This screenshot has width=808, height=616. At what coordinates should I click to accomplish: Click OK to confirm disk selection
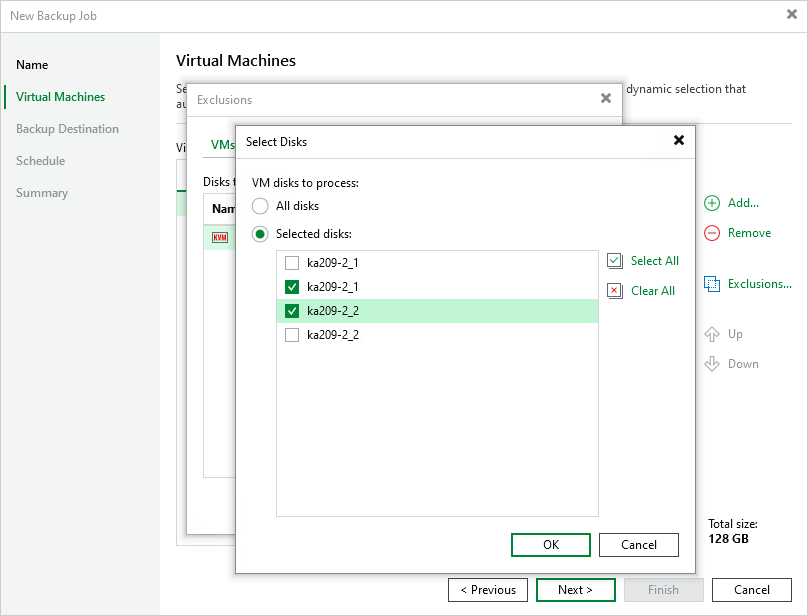tap(550, 544)
